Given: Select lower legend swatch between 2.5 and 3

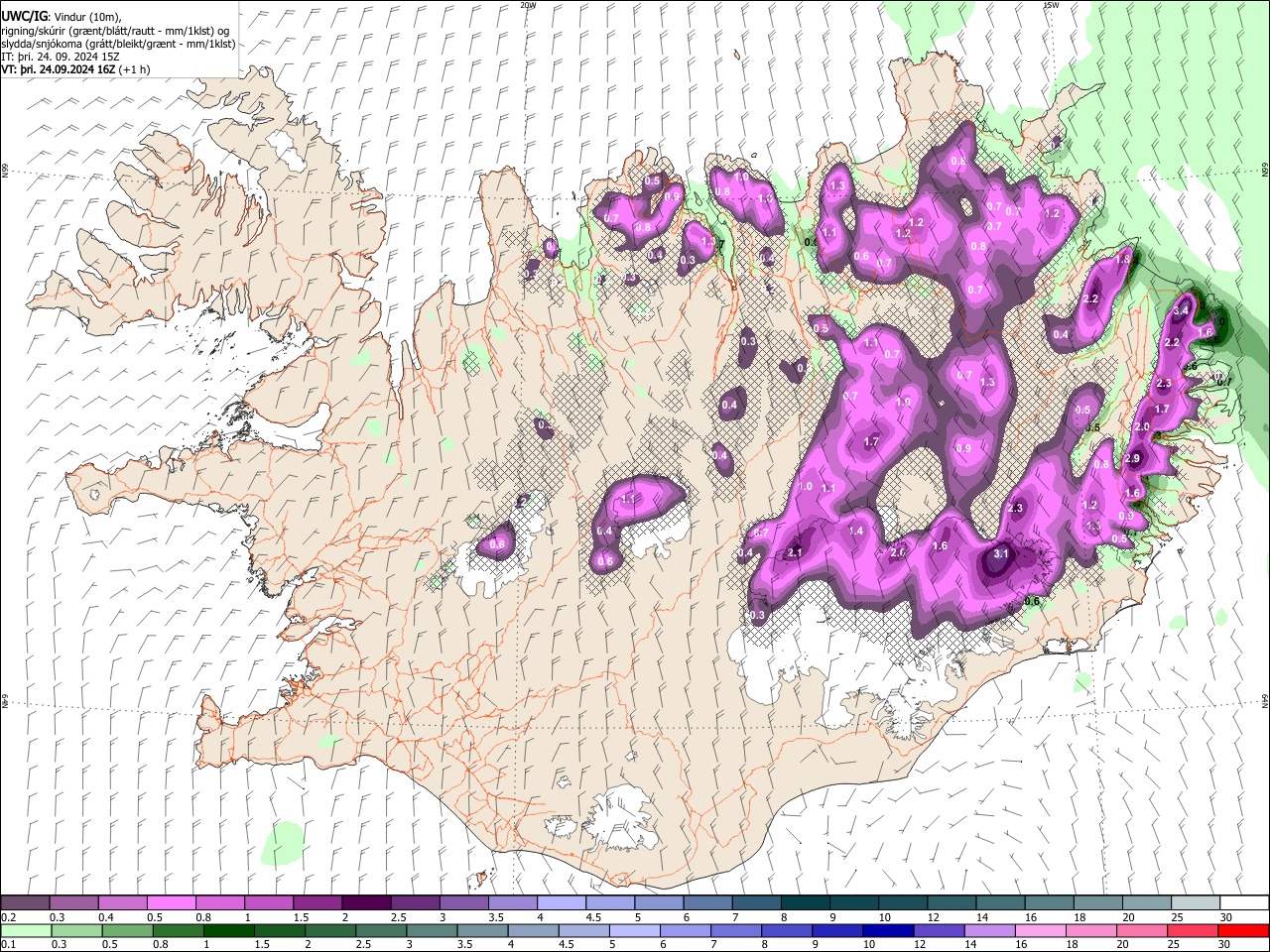Looking at the screenshot, I should tap(381, 931).
